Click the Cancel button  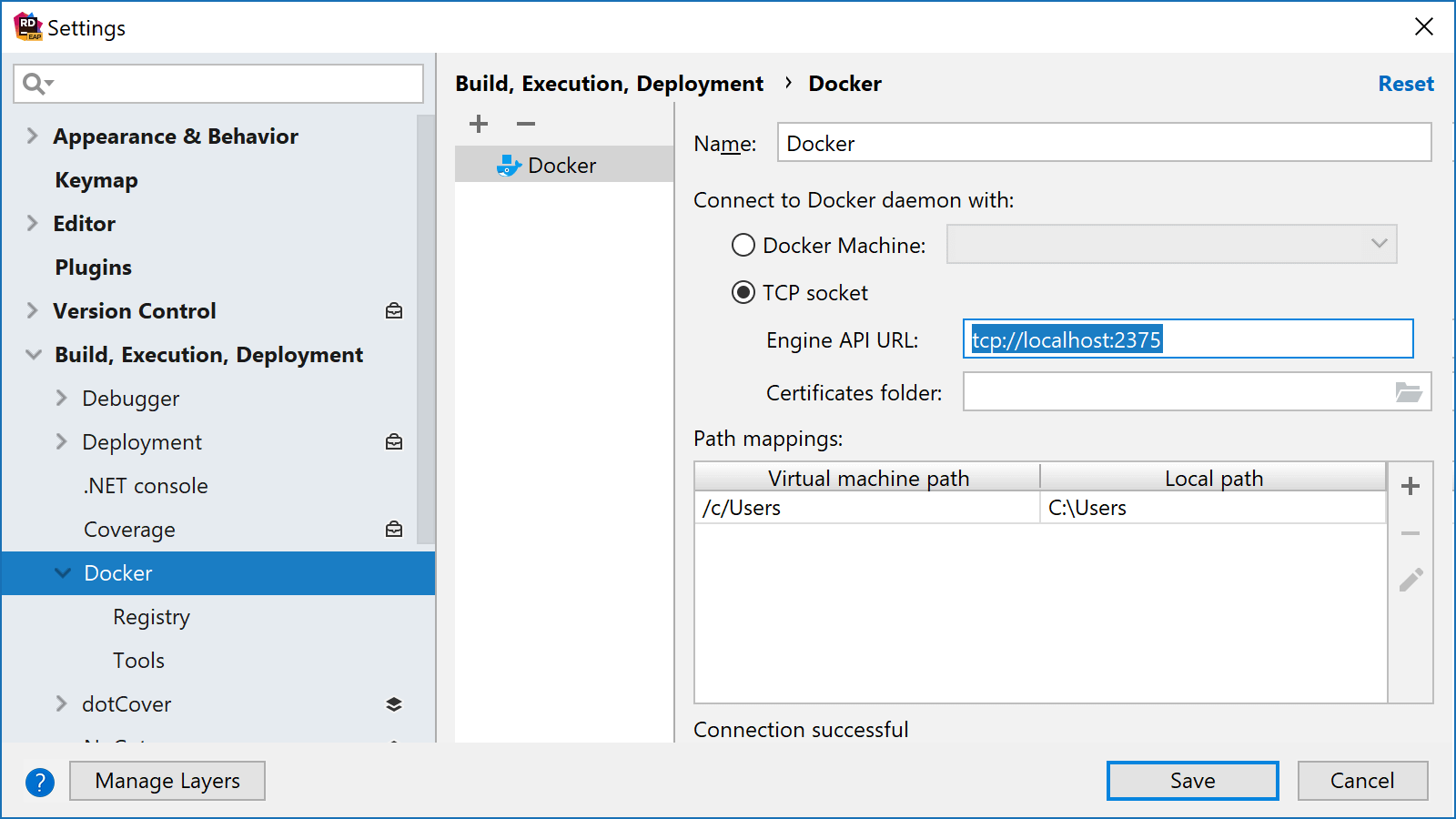coord(1362,781)
